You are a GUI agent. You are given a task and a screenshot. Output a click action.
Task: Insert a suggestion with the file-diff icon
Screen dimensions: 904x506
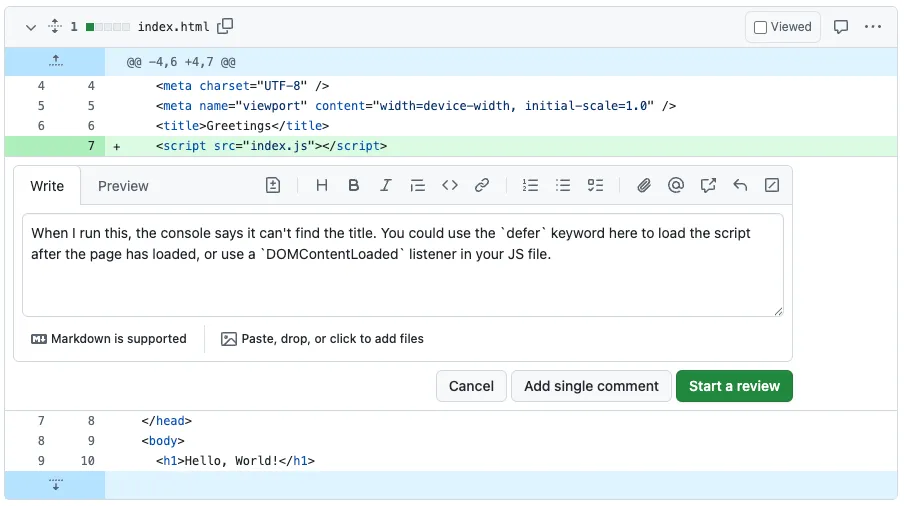click(x=273, y=186)
